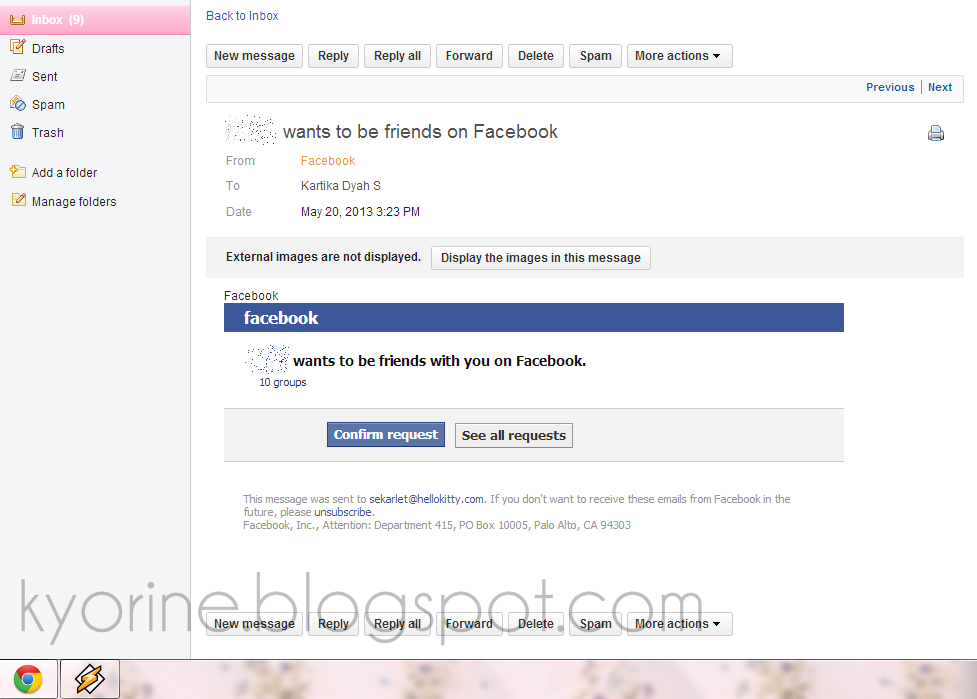
Task: Click the recipient name Kartika Dyah S
Action: [x=341, y=186]
